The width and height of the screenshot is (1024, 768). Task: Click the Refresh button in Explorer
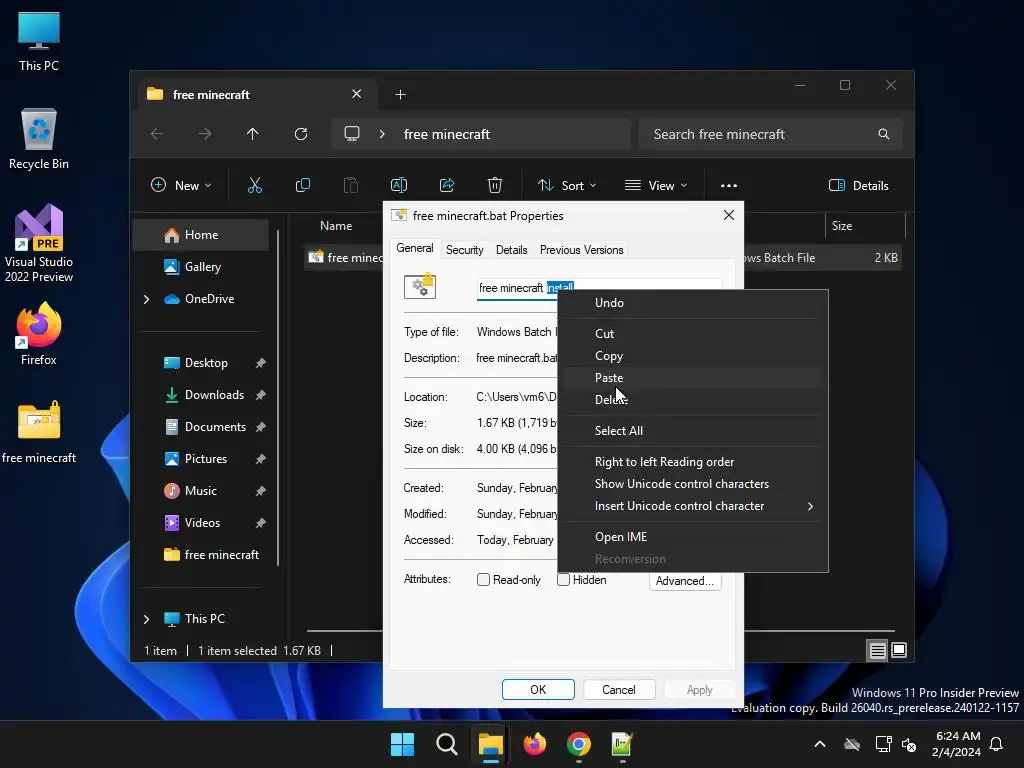tap(300, 134)
